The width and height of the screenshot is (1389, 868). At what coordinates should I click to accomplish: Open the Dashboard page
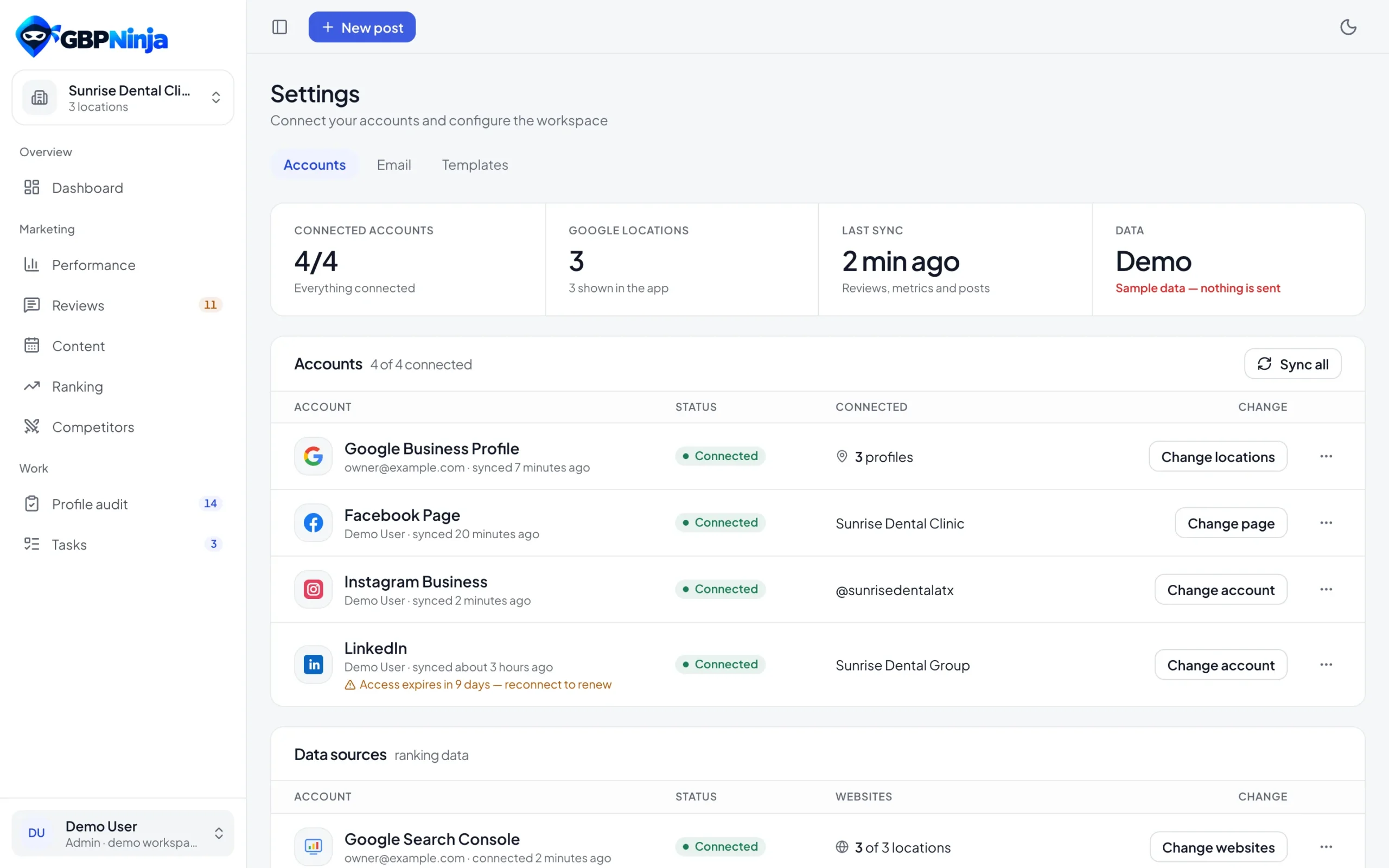coord(123,188)
